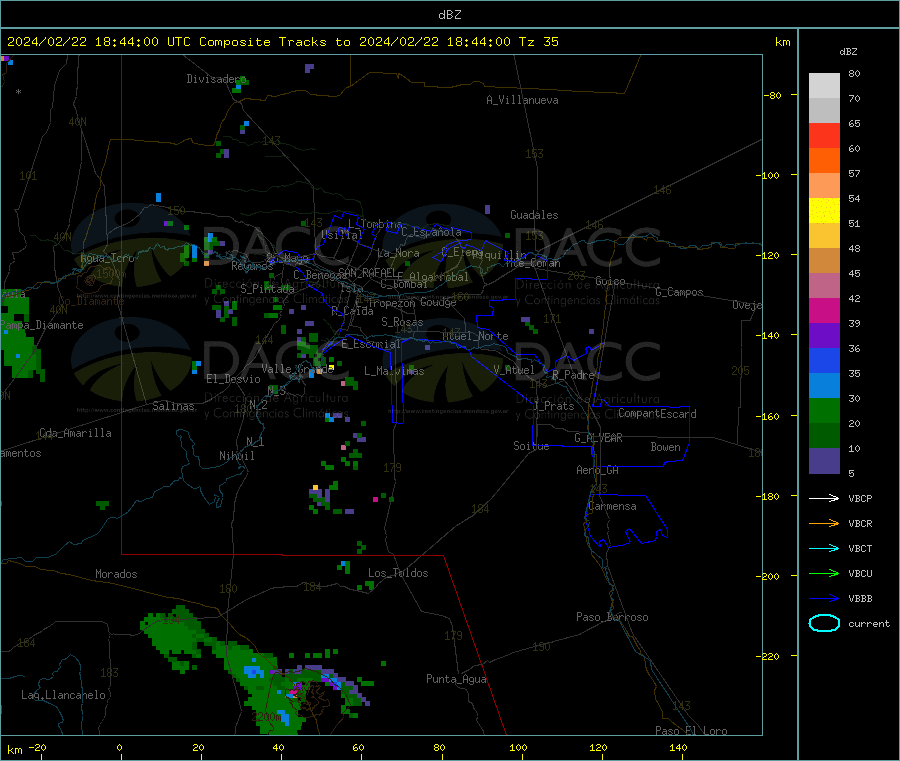Screen dimensions: 900x761
Task: Select the green 20 dBZ color swatch
Action: pyautogui.click(x=824, y=410)
